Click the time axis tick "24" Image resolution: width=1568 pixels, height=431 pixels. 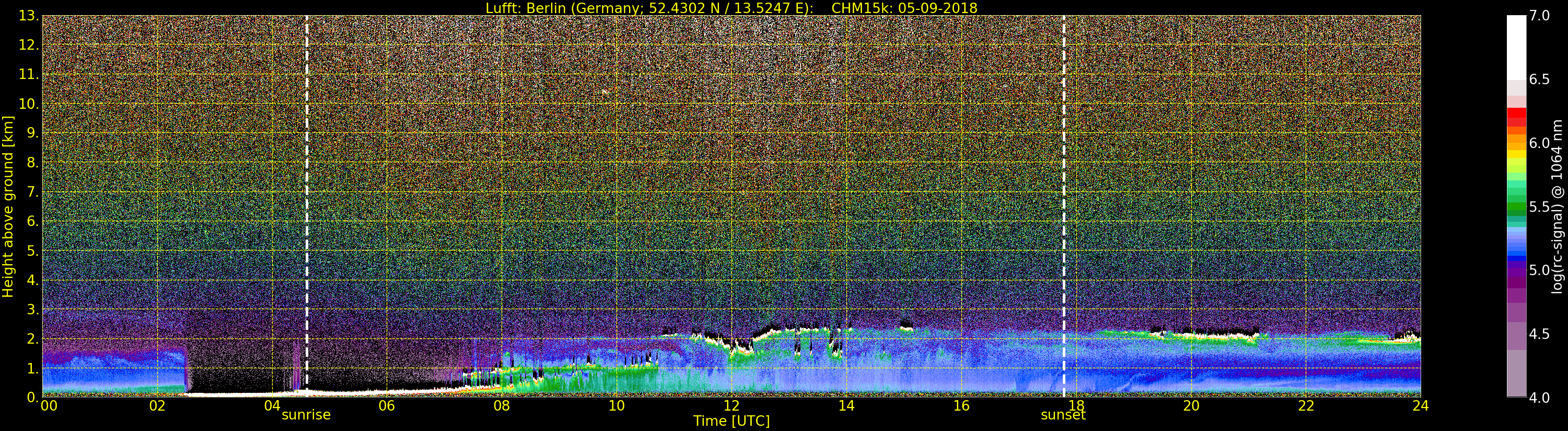pos(1421,405)
